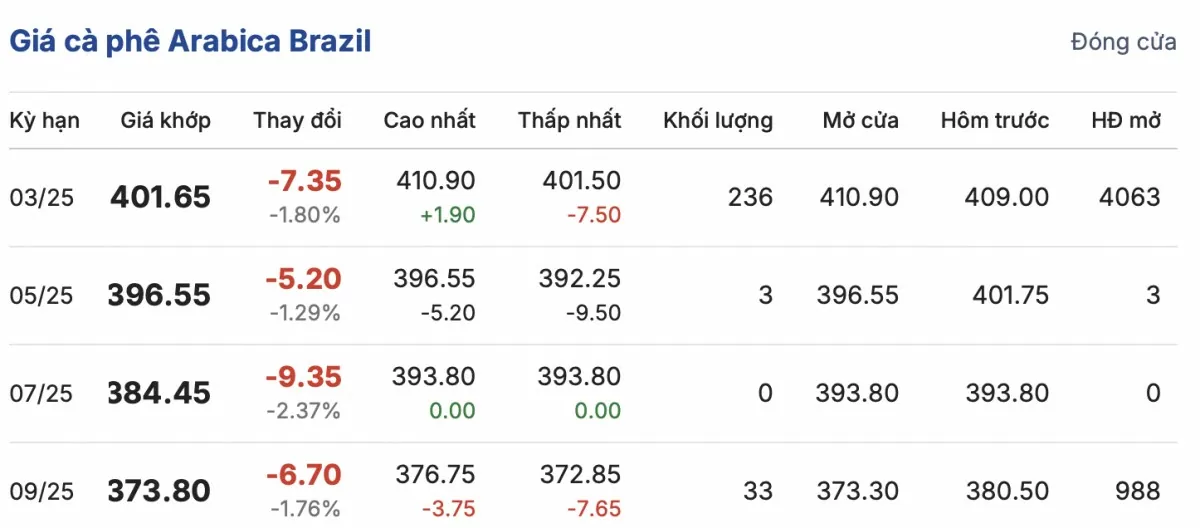Click the 'Khối lượng' column header

click(718, 121)
